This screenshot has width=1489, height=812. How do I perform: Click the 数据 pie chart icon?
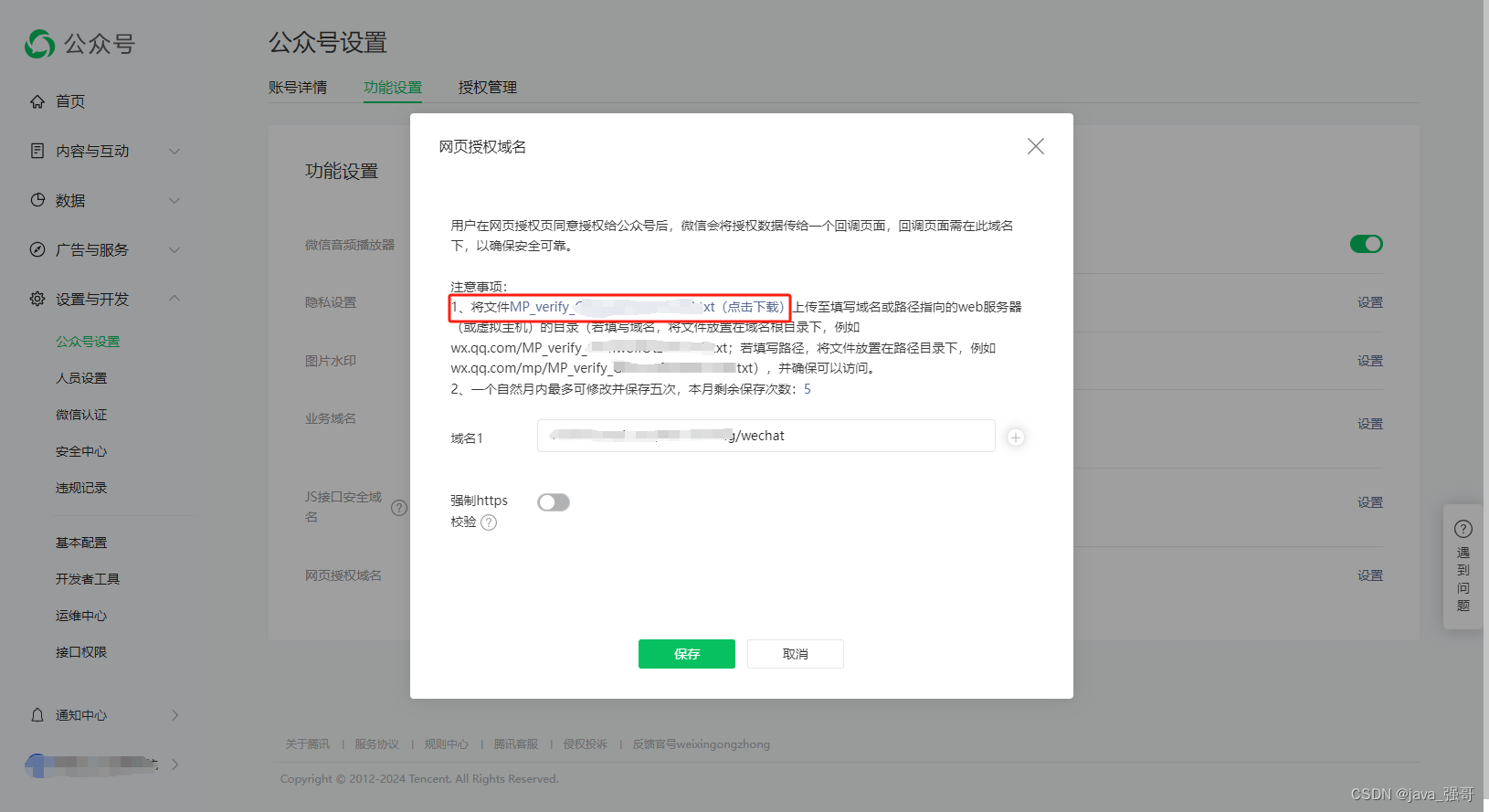(37, 200)
